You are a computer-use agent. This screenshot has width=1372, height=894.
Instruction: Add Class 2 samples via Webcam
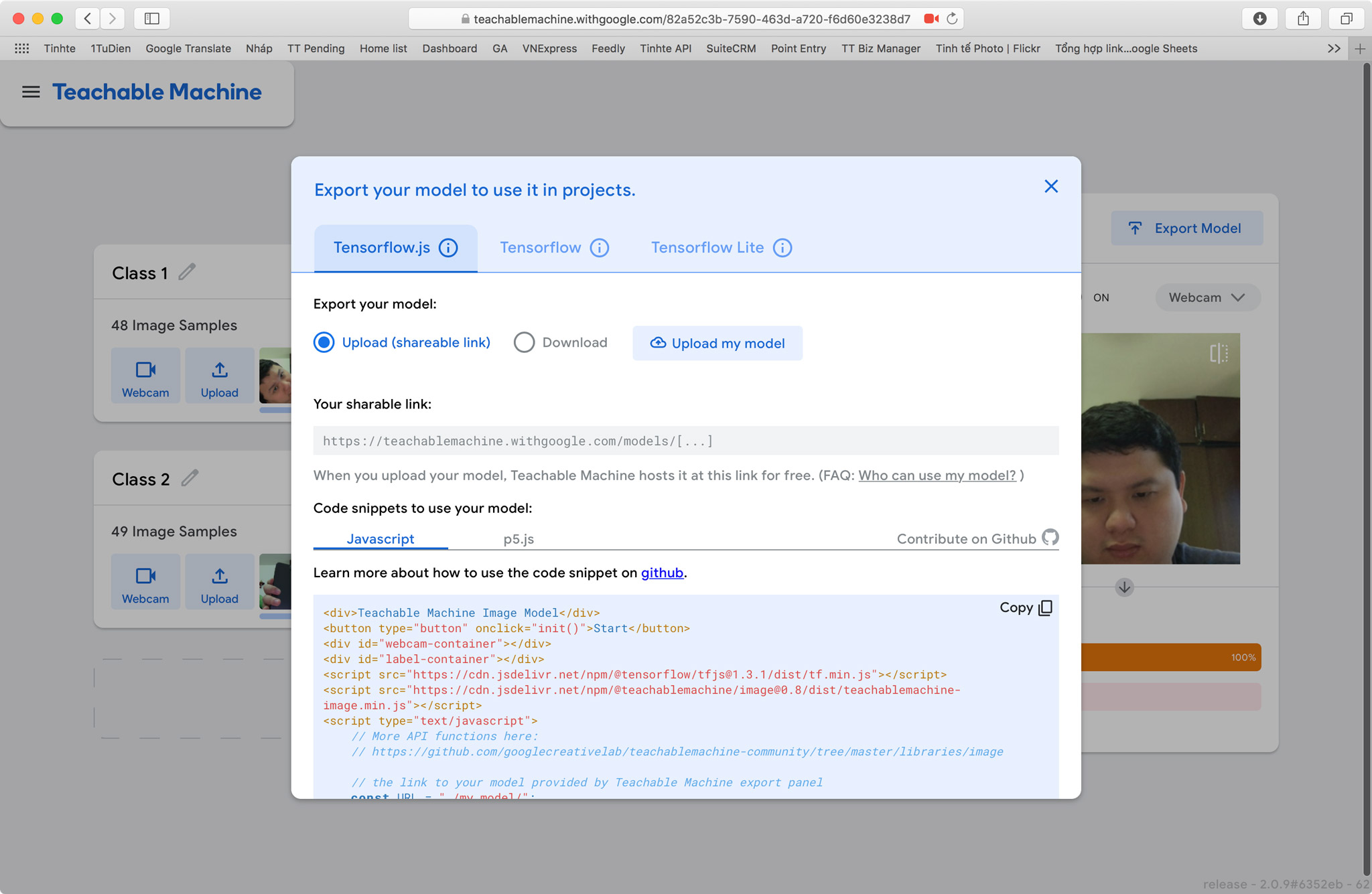[145, 582]
